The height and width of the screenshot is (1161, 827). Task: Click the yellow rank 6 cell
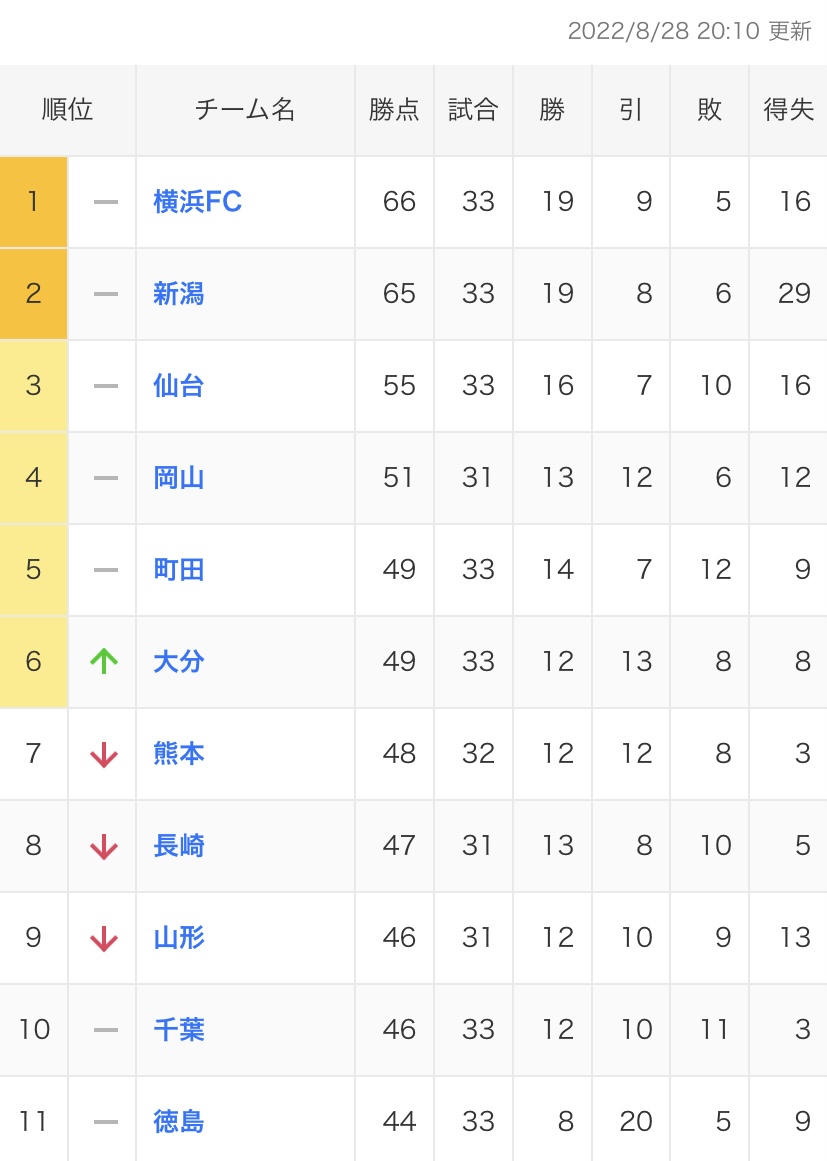coord(33,662)
